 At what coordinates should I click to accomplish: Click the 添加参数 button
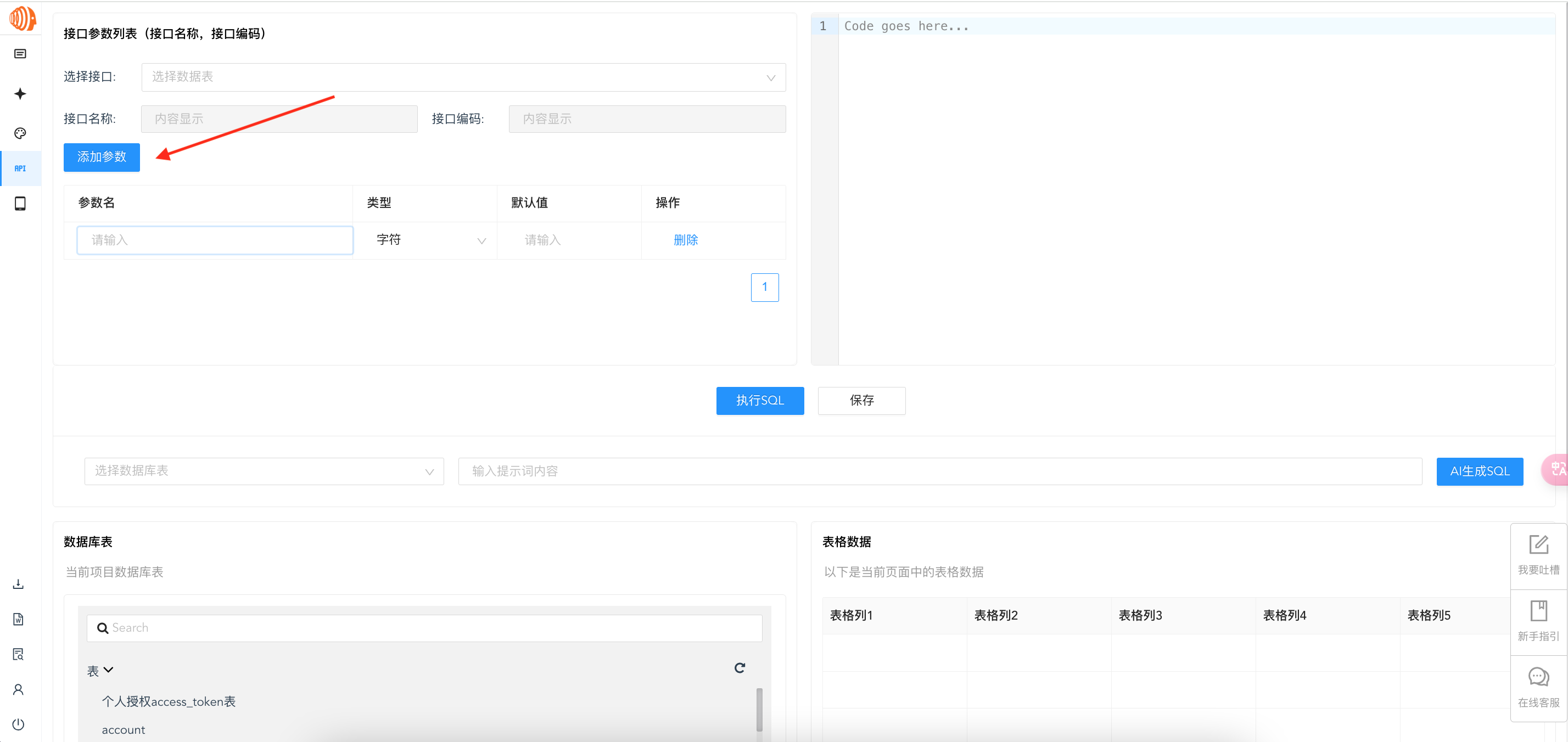(x=102, y=157)
